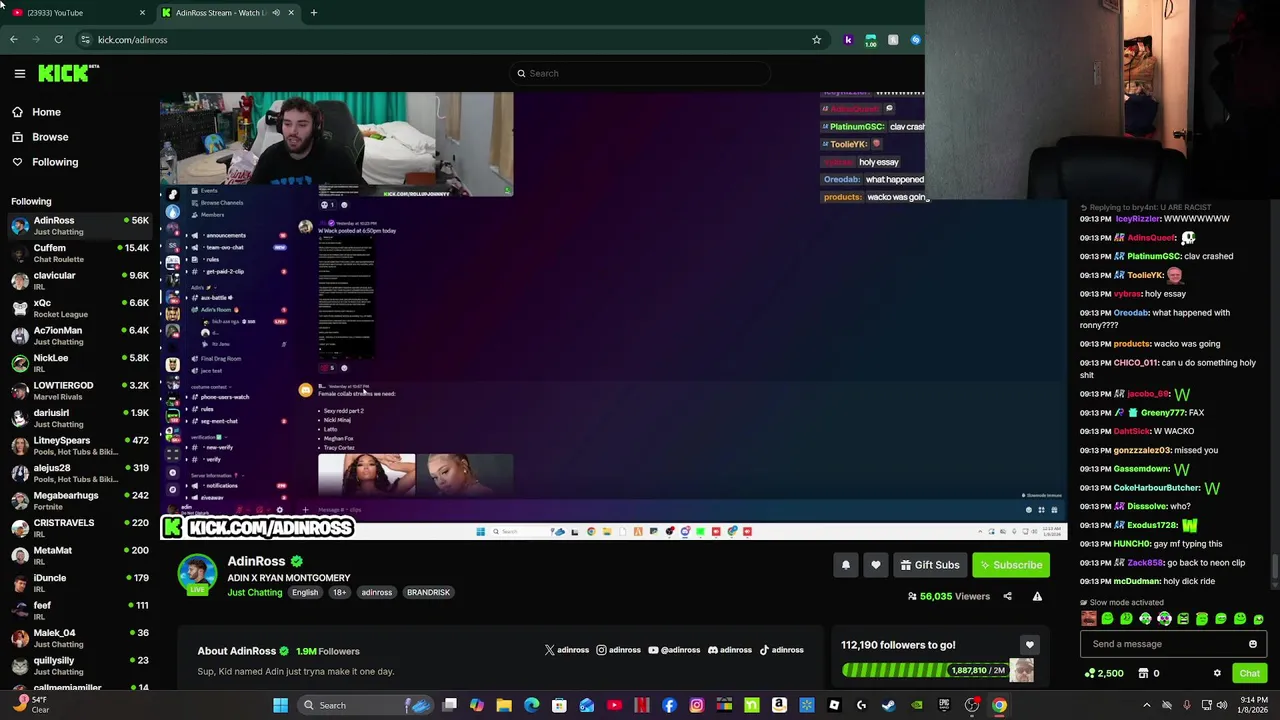The height and width of the screenshot is (720, 1280).
Task: Click the English language tag
Action: 305,592
